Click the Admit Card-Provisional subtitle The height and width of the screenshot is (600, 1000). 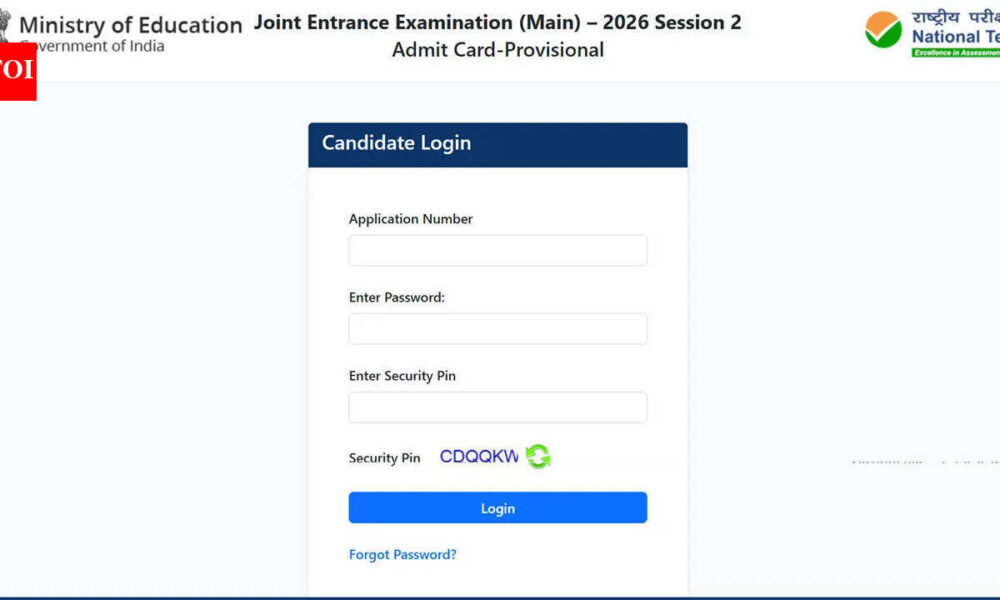pyautogui.click(x=497, y=50)
